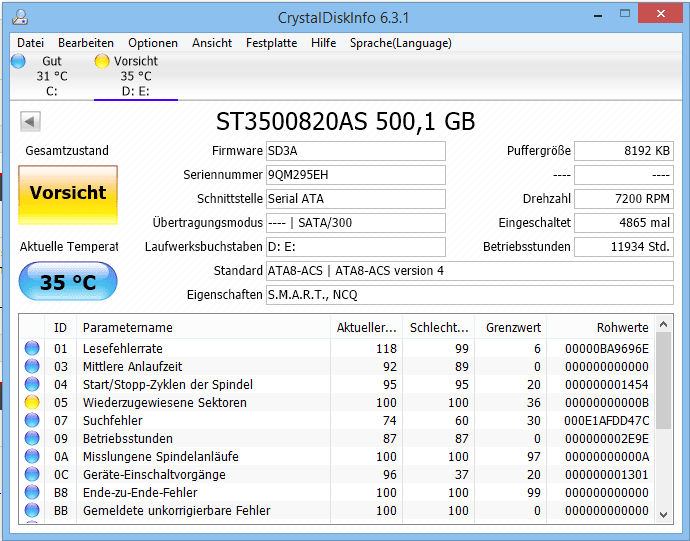This screenshot has width=690, height=541.
Task: Open the Hilfe menu
Action: point(323,43)
